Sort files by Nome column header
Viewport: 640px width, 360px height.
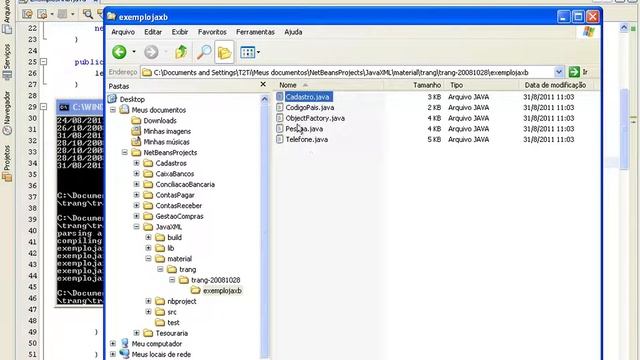pos(329,85)
